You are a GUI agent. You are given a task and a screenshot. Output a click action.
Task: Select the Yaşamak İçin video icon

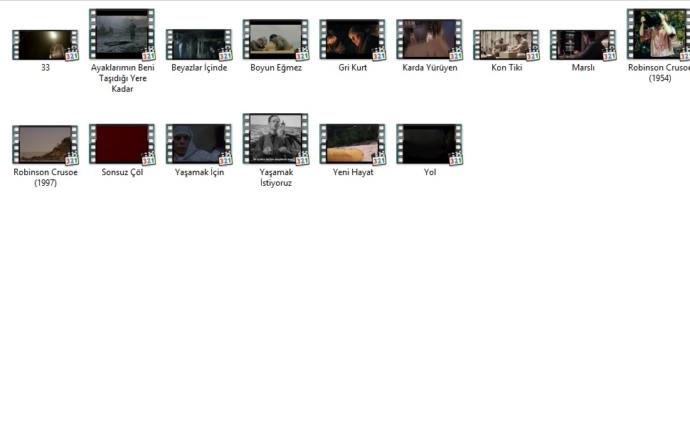pos(199,144)
